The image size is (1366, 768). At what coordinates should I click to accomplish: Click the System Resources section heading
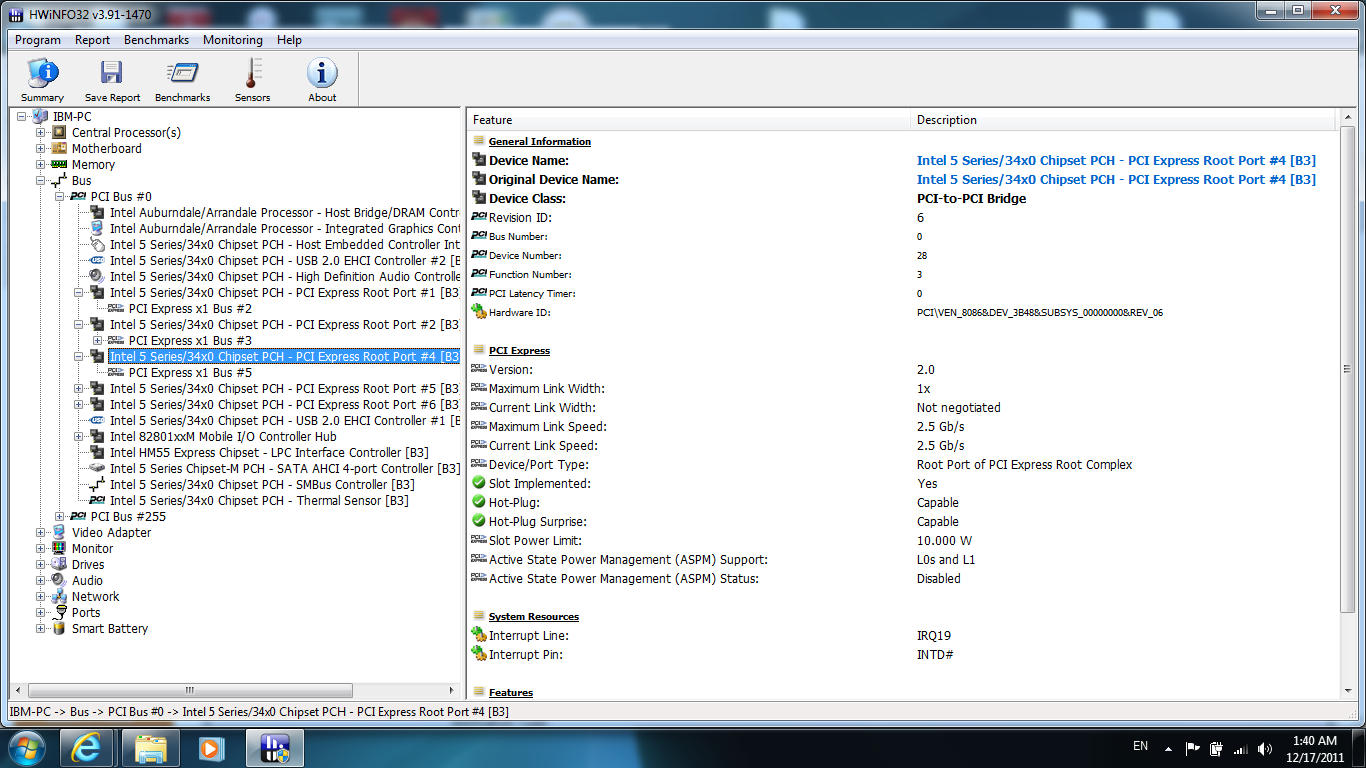[x=534, y=616]
